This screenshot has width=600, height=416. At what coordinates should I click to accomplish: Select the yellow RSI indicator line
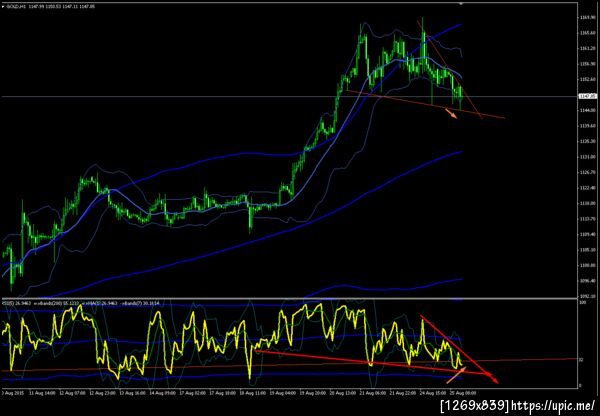click(233, 341)
